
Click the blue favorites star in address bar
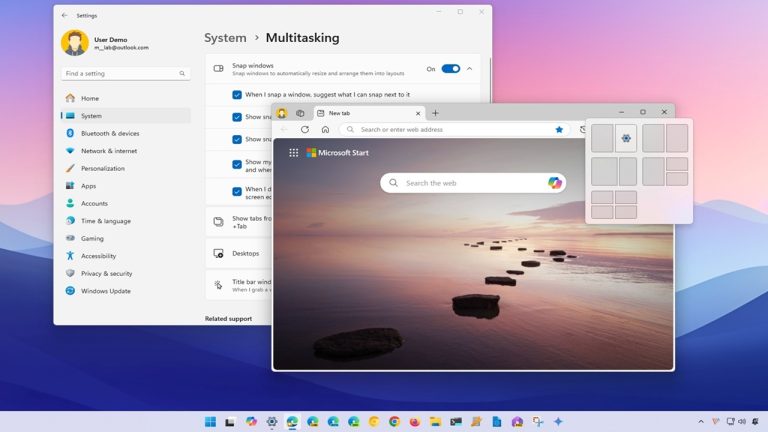[x=559, y=129]
